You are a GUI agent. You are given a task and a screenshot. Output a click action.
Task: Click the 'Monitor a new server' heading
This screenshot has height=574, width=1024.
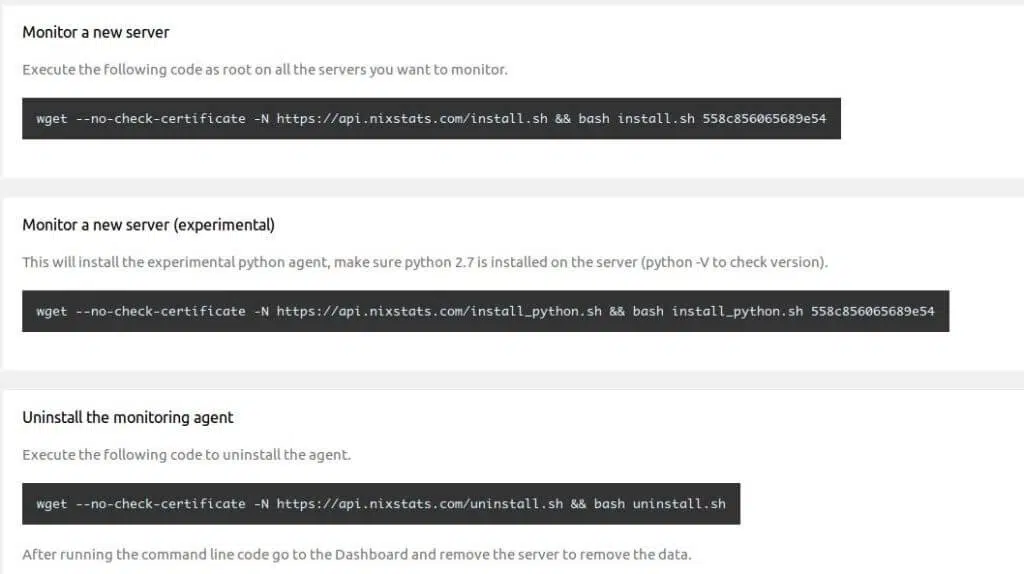pos(95,32)
